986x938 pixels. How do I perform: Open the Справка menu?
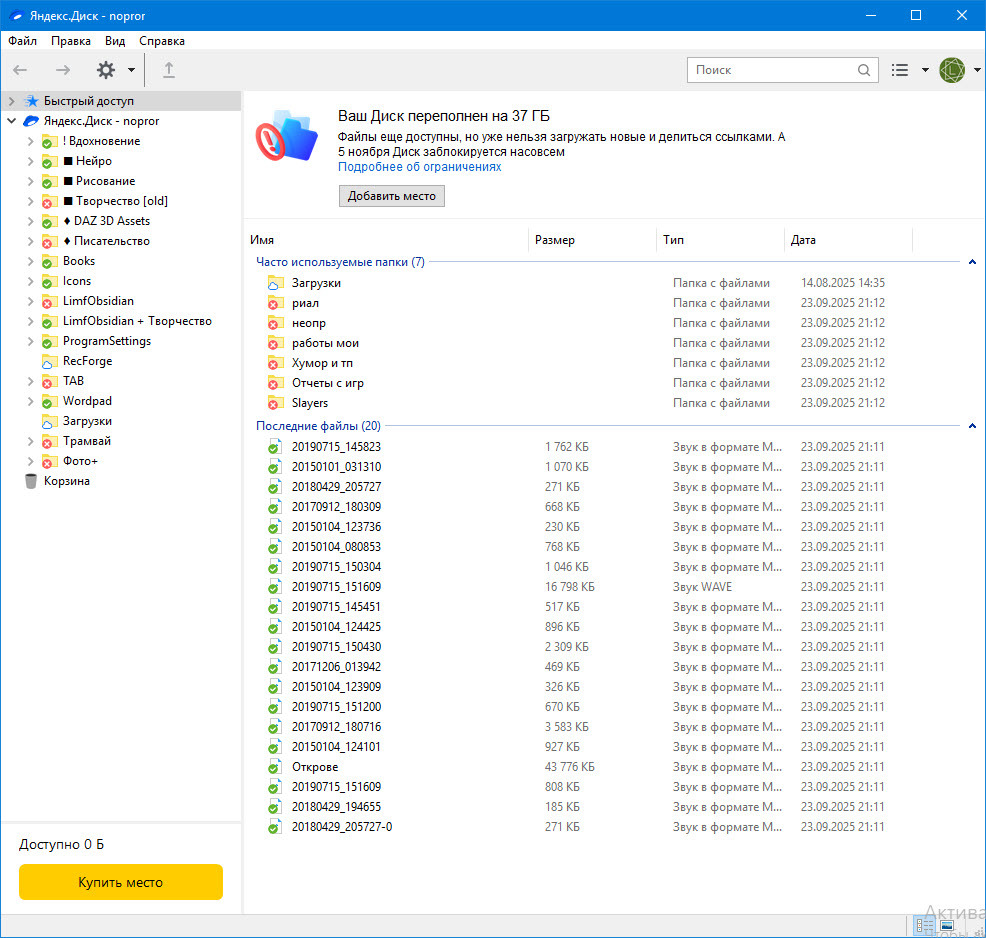pos(161,41)
